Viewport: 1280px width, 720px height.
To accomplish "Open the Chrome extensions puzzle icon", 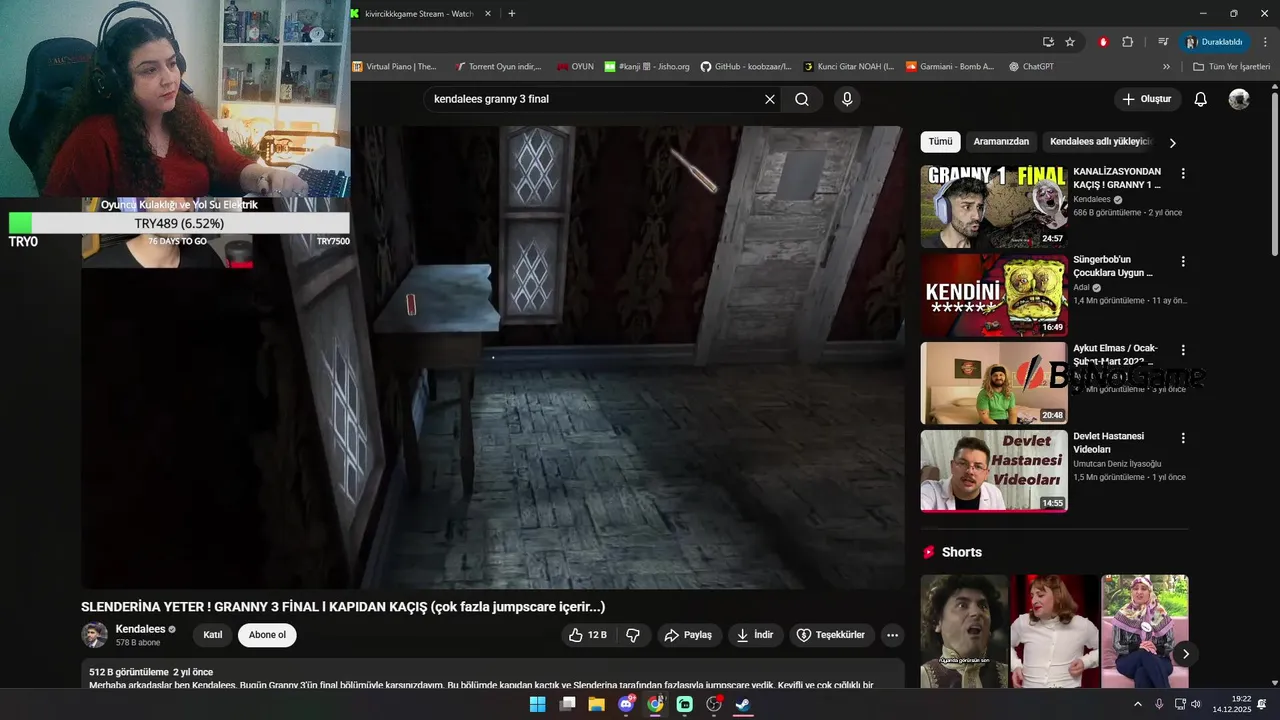I will (x=1128, y=42).
